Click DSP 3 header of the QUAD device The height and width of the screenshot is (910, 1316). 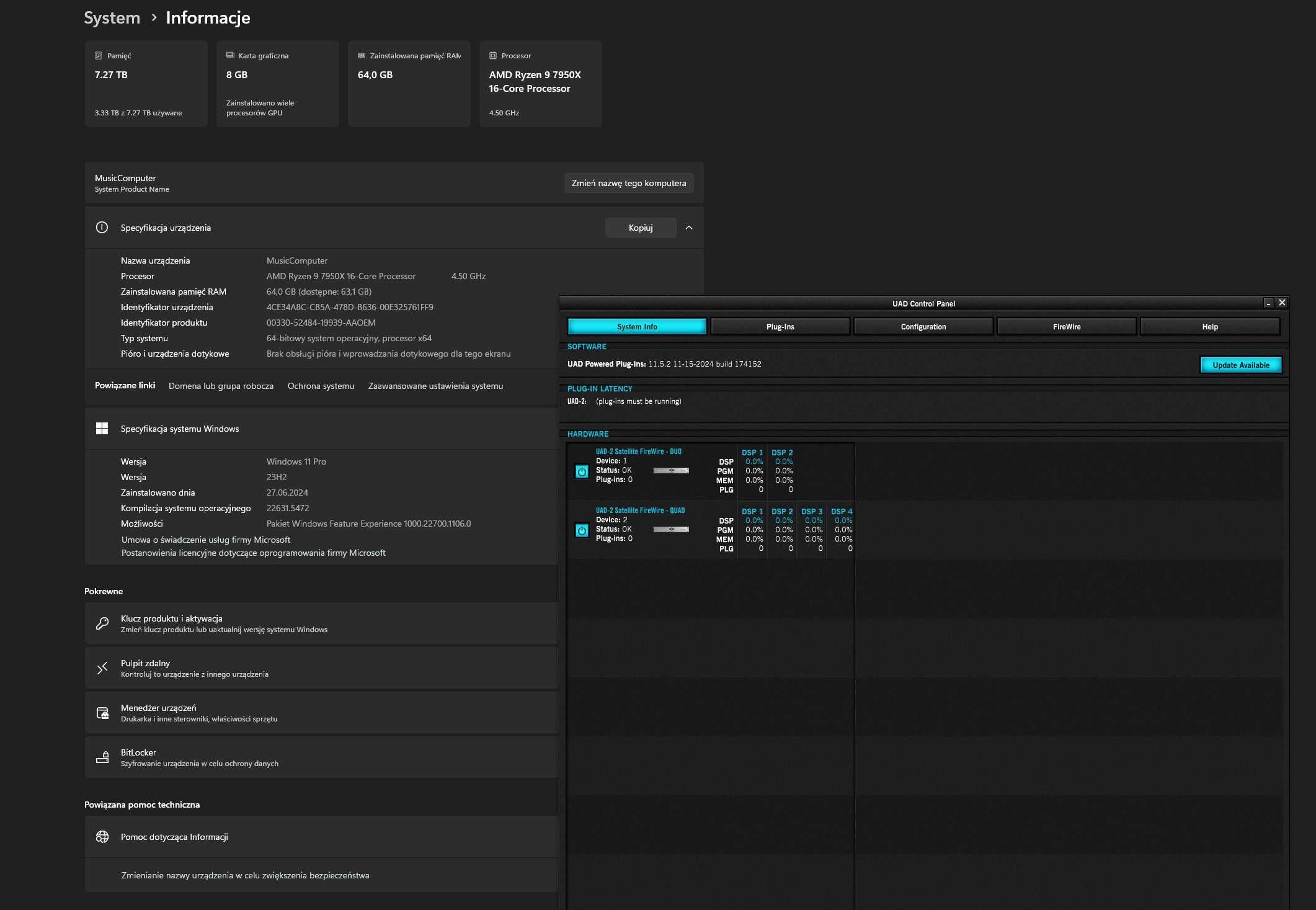(x=812, y=511)
